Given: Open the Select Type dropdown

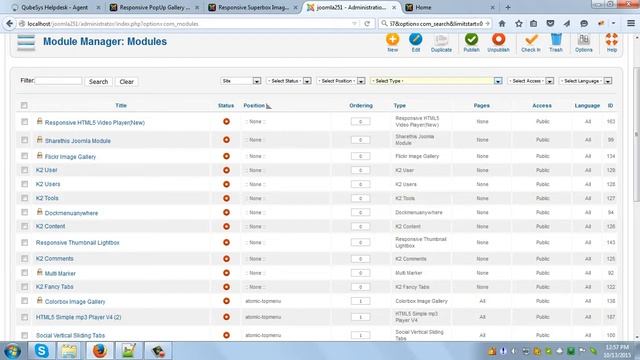Looking at the screenshot, I should [x=436, y=81].
